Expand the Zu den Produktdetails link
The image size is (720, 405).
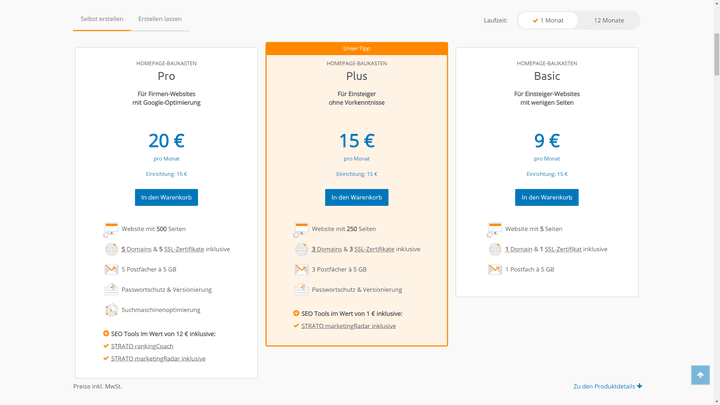(x=607, y=386)
